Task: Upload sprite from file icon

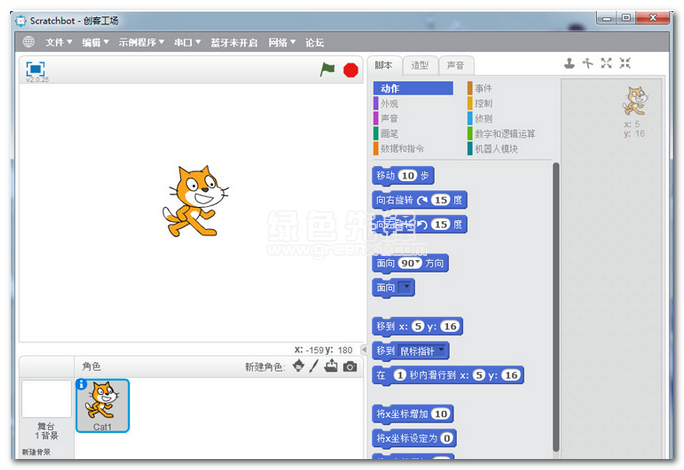Action: tap(331, 366)
